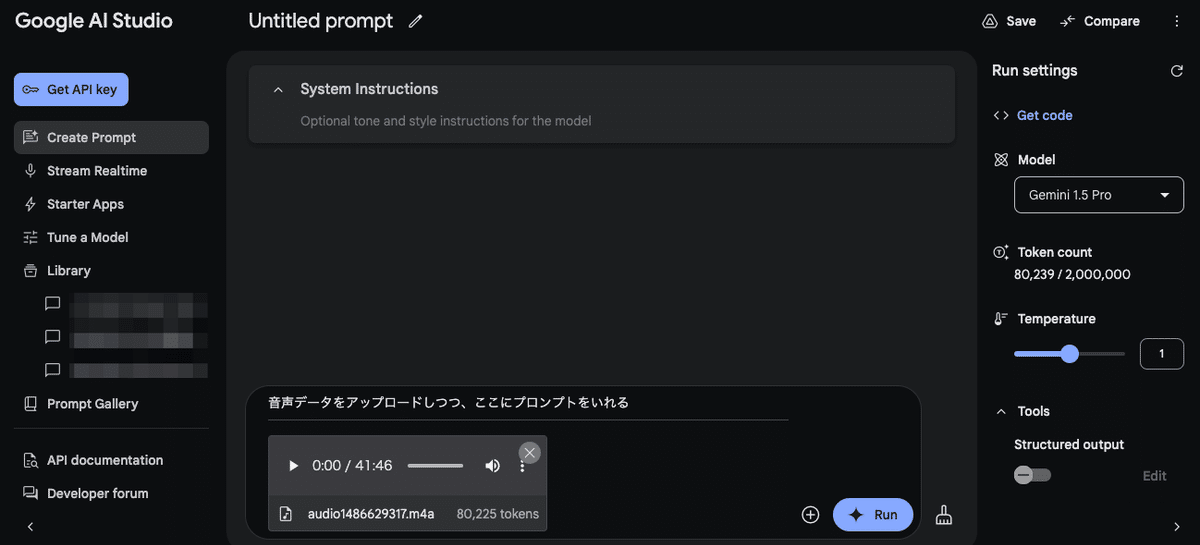1200x545 pixels.
Task: Click the system instructions text field
Action: pyautogui.click(x=446, y=121)
